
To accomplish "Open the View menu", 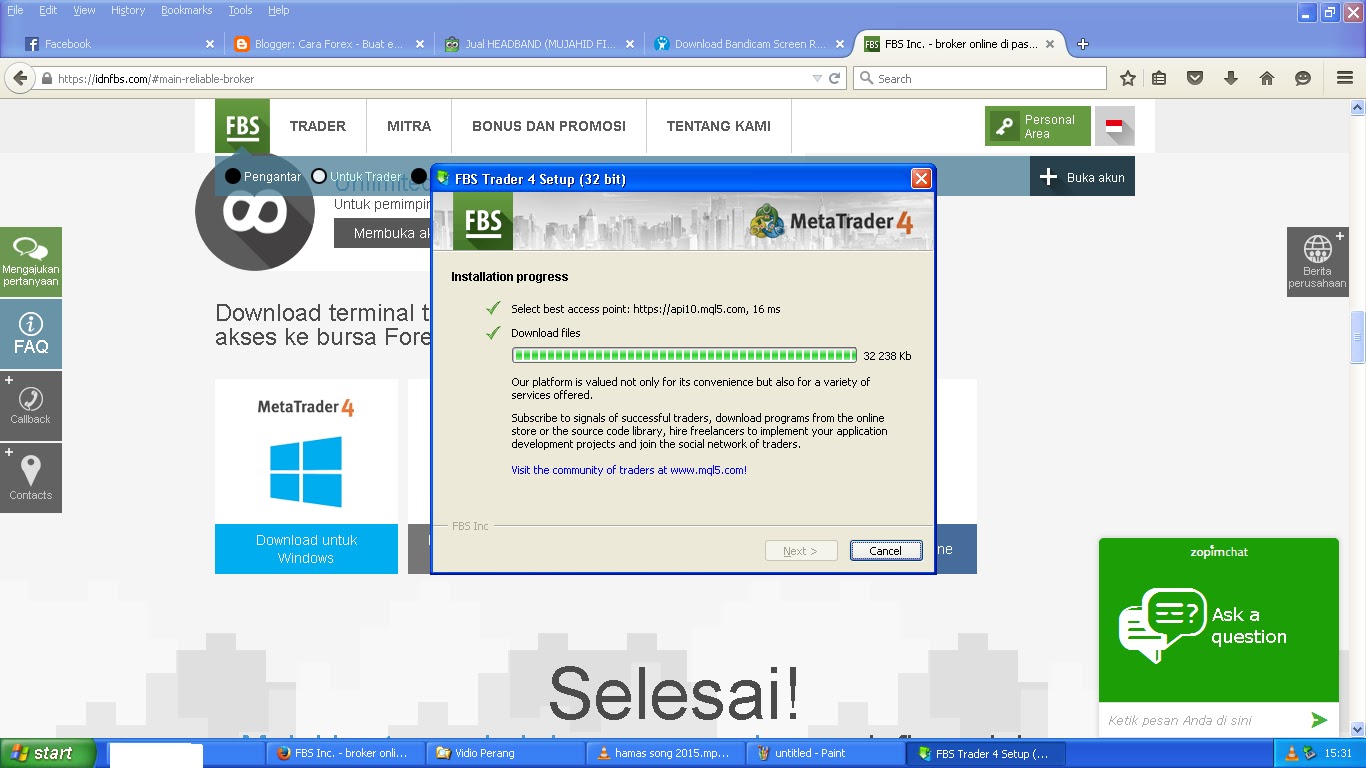I will click(x=84, y=10).
